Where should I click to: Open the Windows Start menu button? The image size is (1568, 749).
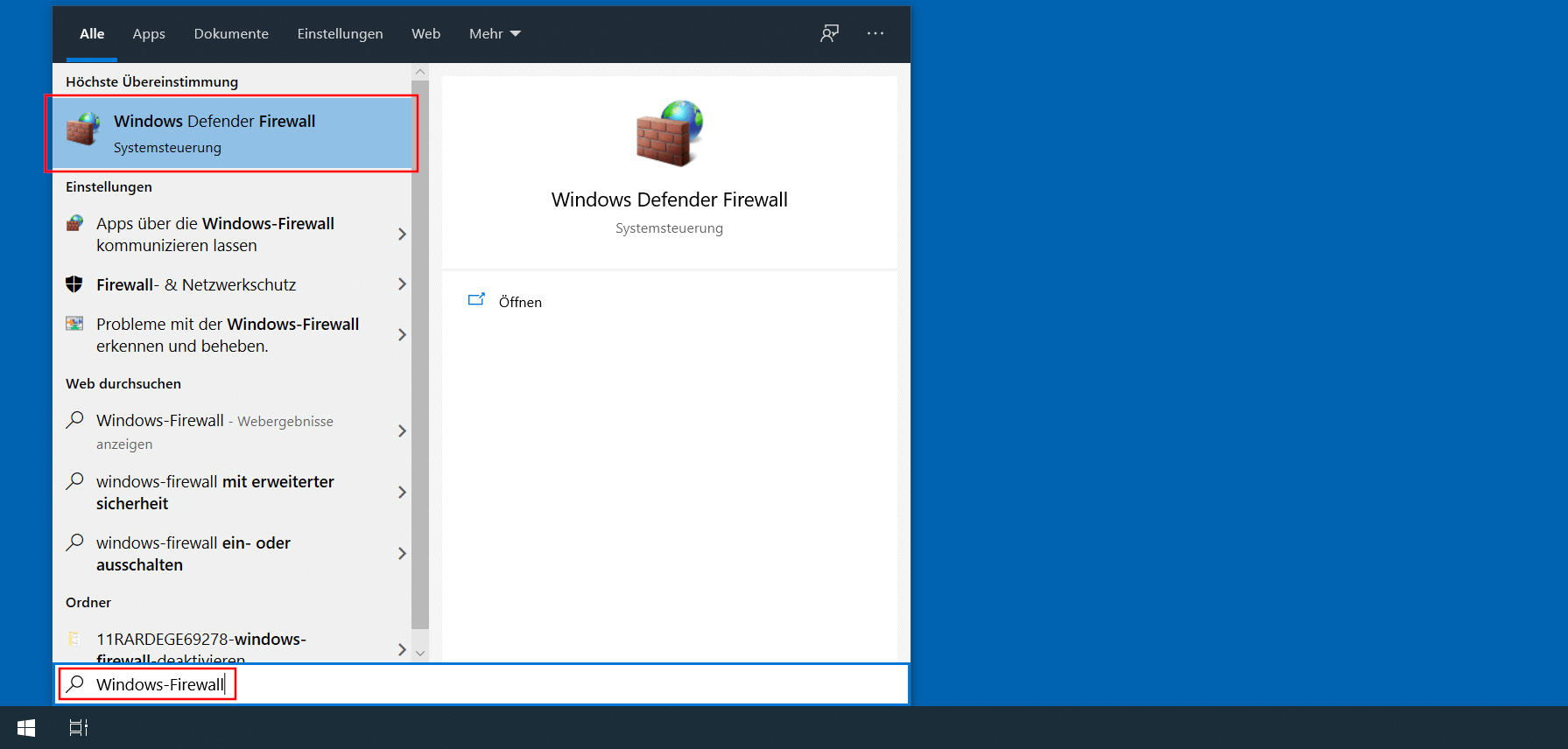26,728
